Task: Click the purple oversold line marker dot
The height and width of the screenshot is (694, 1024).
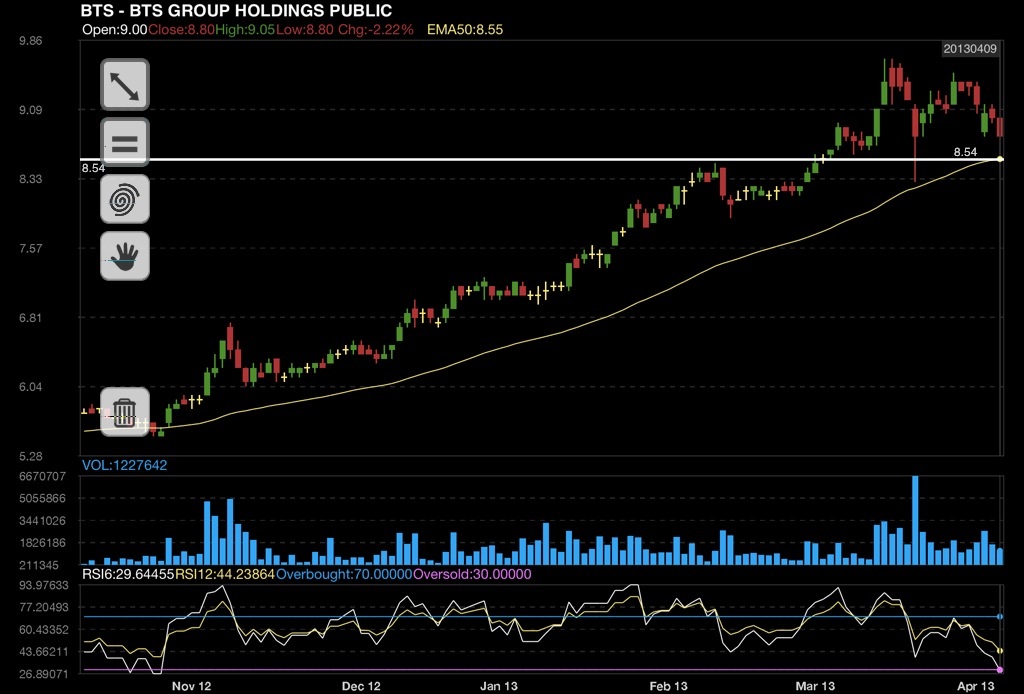Action: point(1000,670)
